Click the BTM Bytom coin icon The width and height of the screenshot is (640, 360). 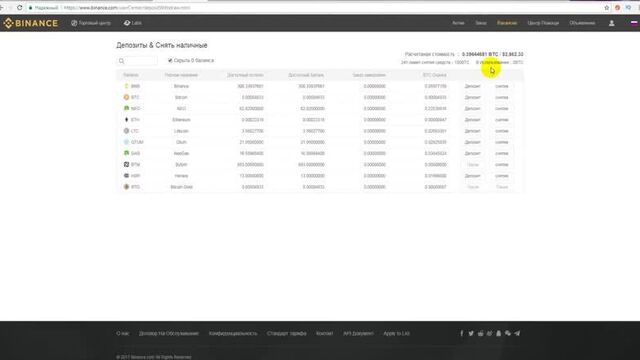pyautogui.click(x=127, y=164)
